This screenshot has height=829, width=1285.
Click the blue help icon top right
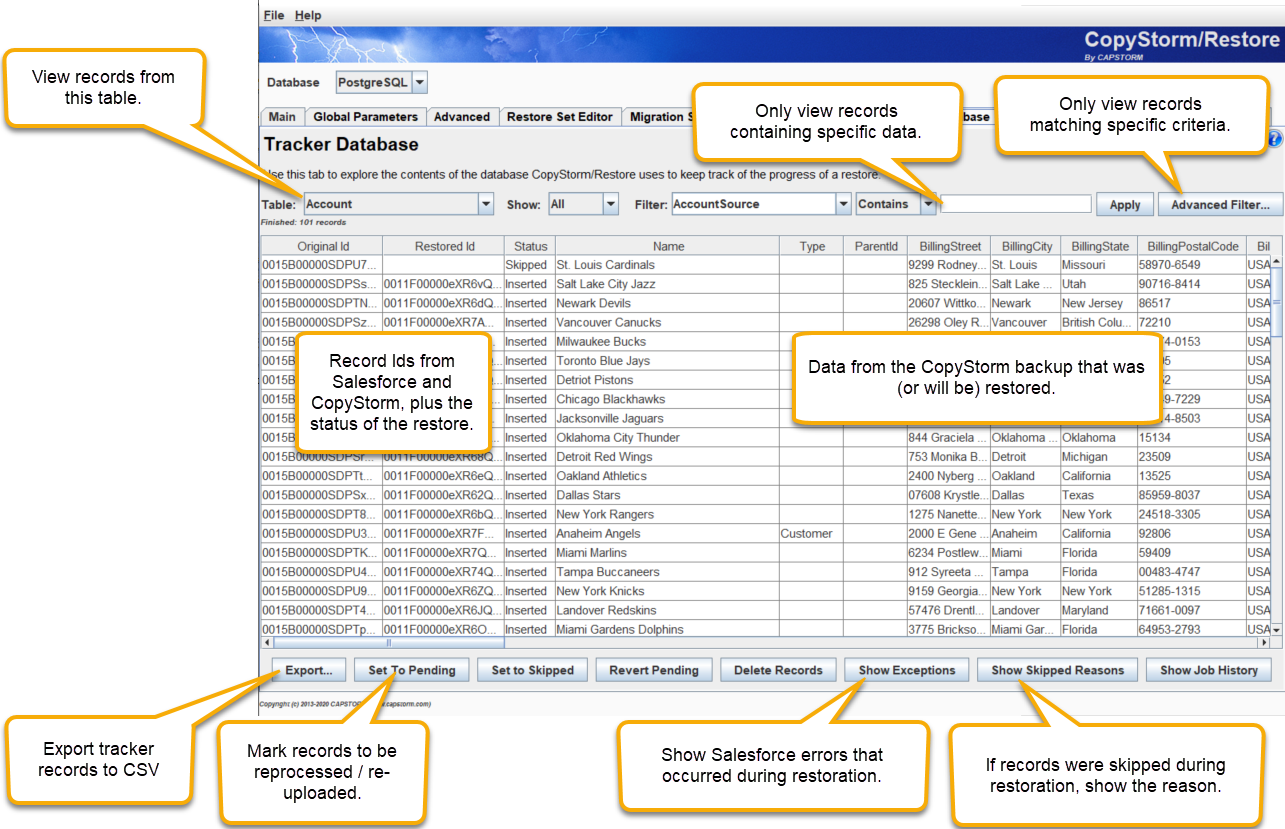[x=1277, y=139]
